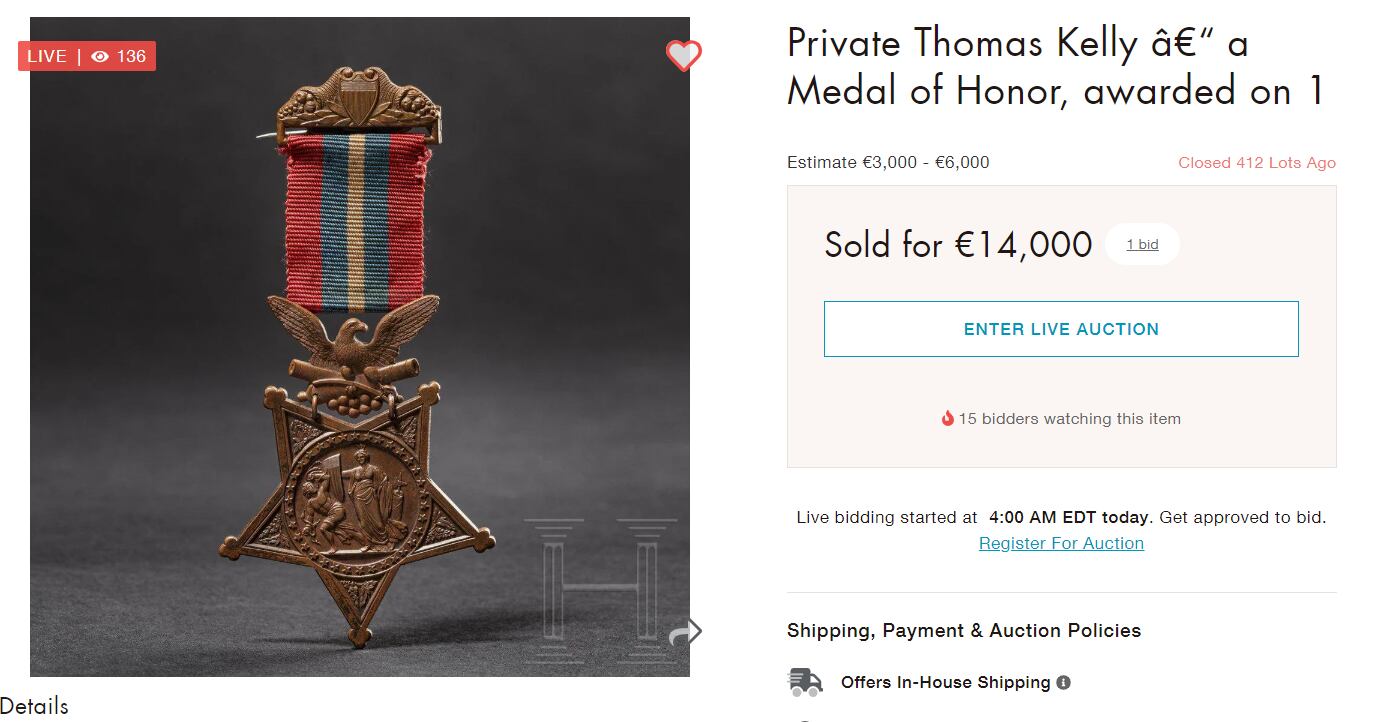
Task: Click the info icon beside Offers In-House Shipping
Action: pyautogui.click(x=1063, y=683)
